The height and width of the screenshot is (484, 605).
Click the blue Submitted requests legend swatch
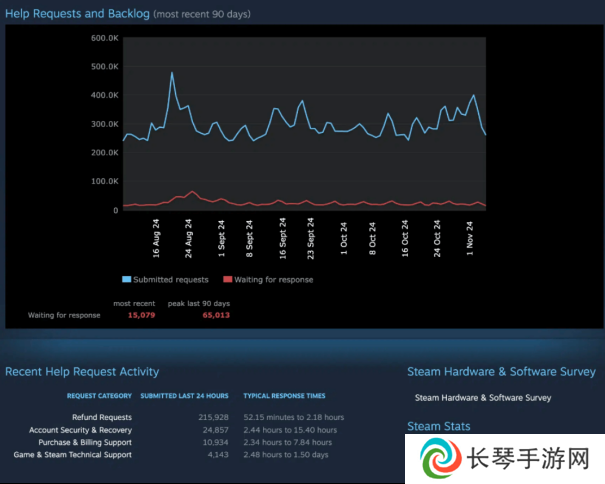pyautogui.click(x=127, y=279)
